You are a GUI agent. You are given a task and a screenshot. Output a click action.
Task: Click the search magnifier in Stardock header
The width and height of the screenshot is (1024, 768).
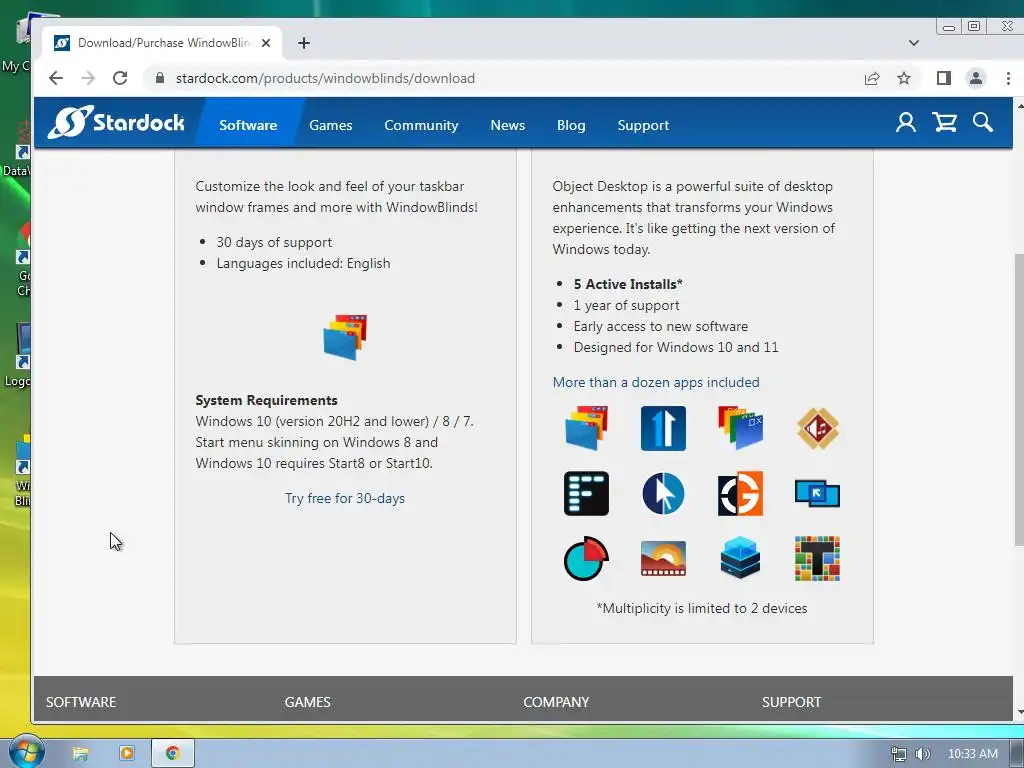click(982, 122)
